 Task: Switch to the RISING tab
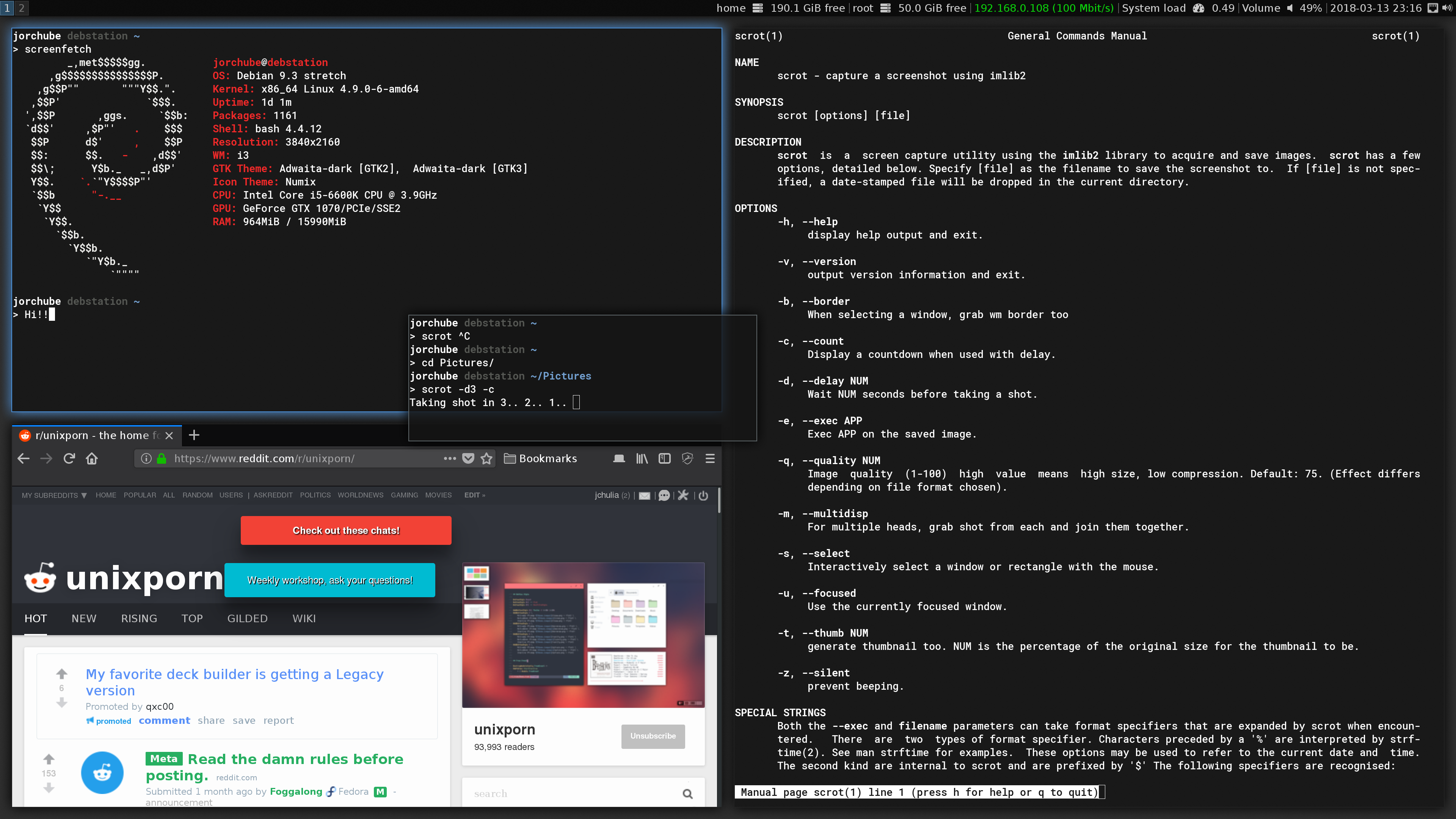pyautogui.click(x=138, y=618)
